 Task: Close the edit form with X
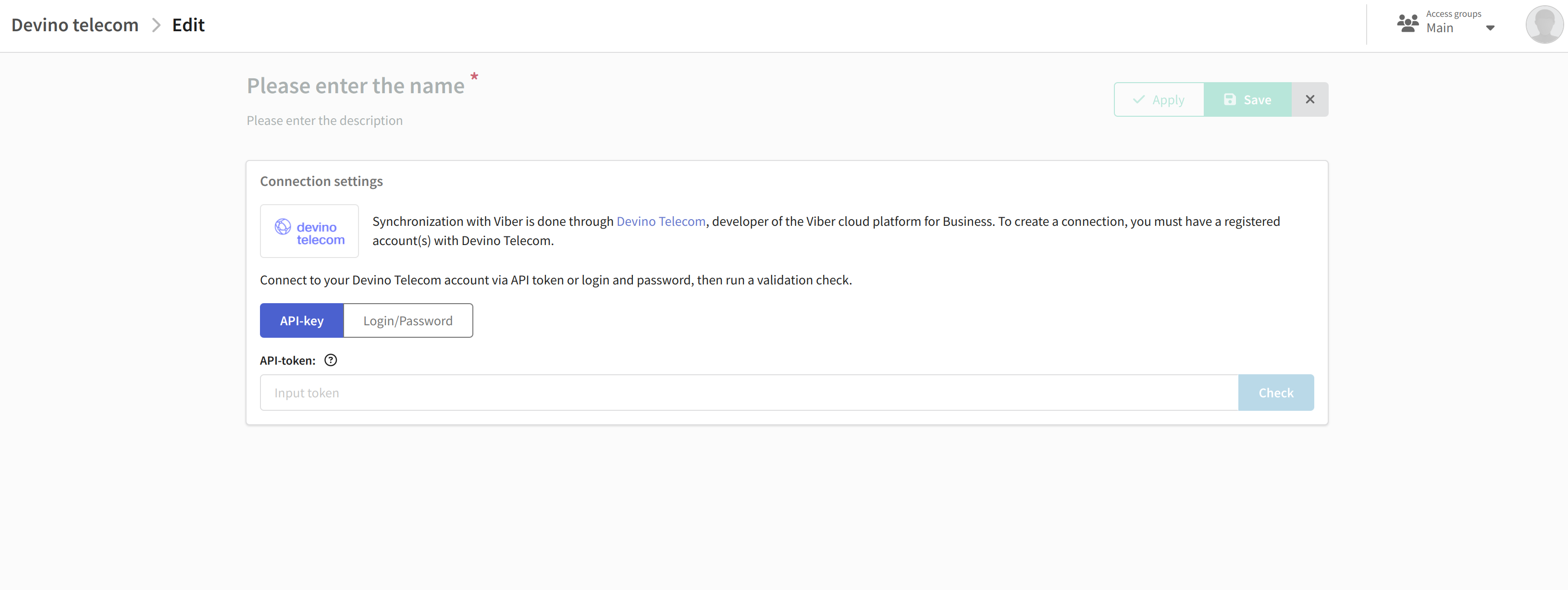point(1310,99)
